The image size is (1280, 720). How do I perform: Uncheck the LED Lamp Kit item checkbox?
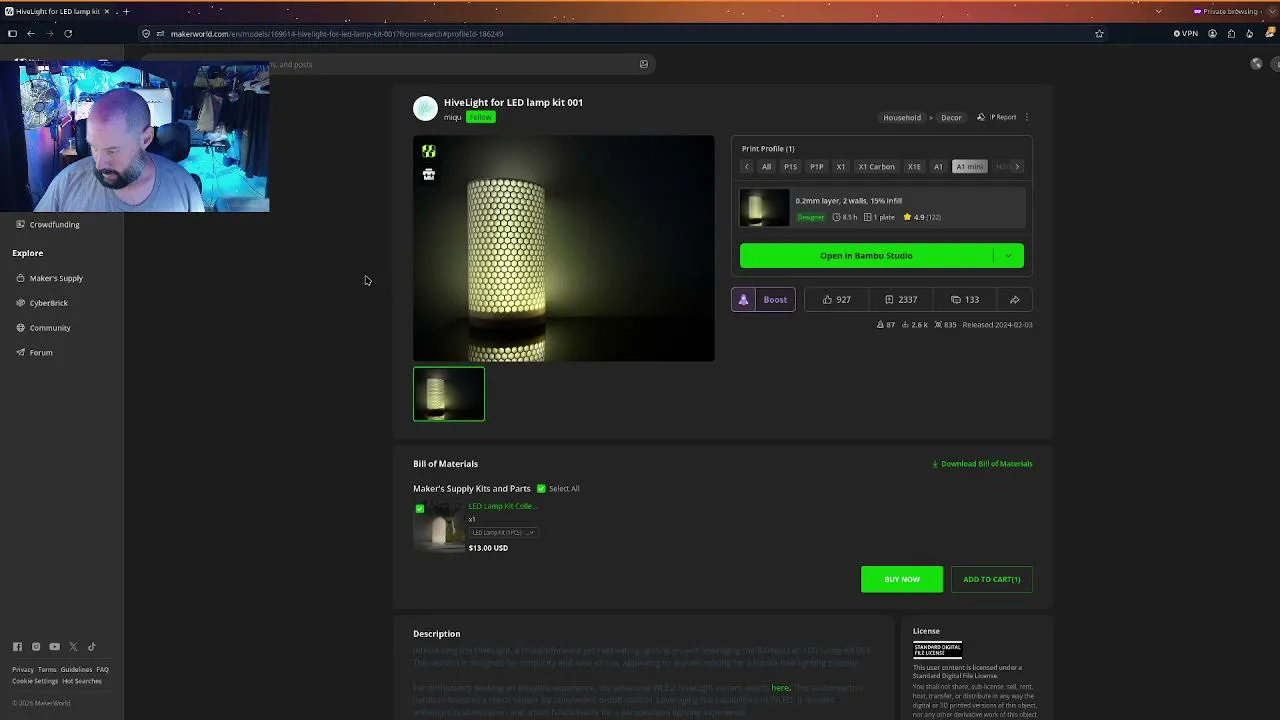point(420,509)
